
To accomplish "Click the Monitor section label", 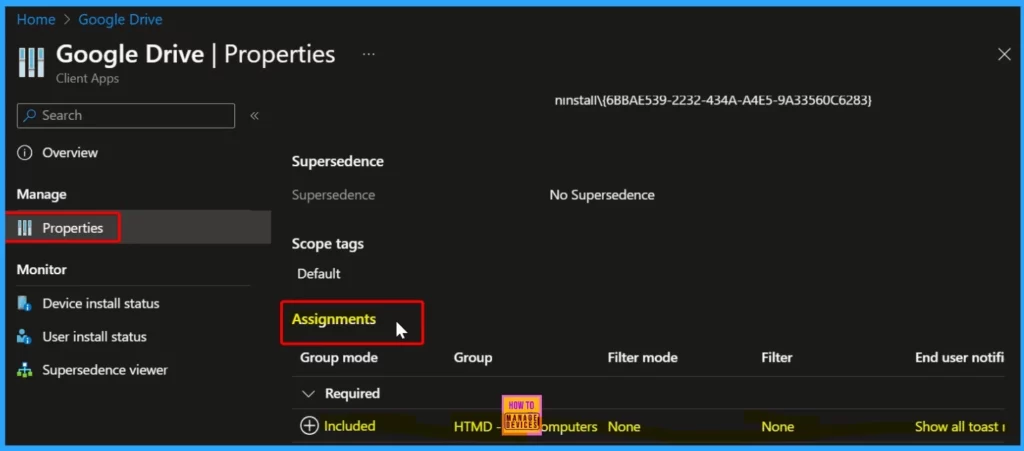I will point(42,270).
